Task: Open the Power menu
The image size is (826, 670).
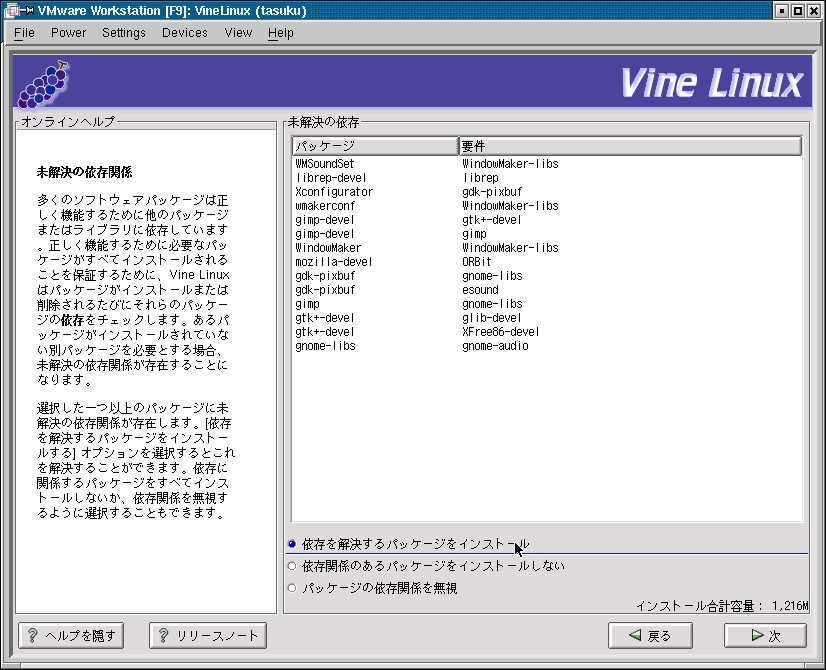Action: point(68,33)
